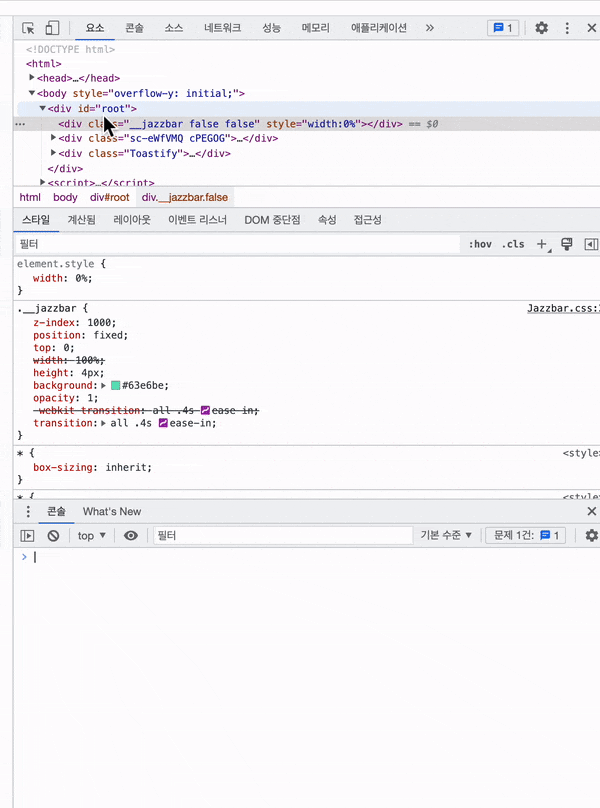Screen dimensions: 600x808
Task: Switch to the 네트워크 panel tab
Action: point(222,28)
